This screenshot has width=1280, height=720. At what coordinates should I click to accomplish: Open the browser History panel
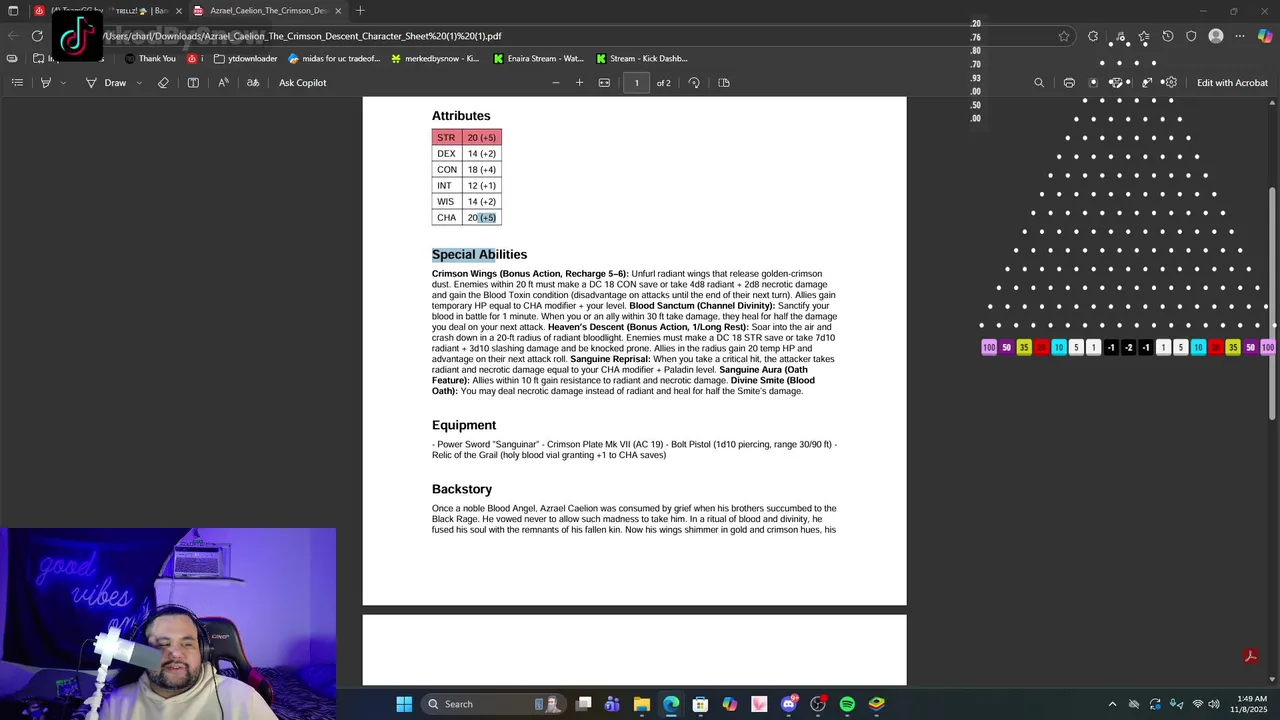point(1167,36)
